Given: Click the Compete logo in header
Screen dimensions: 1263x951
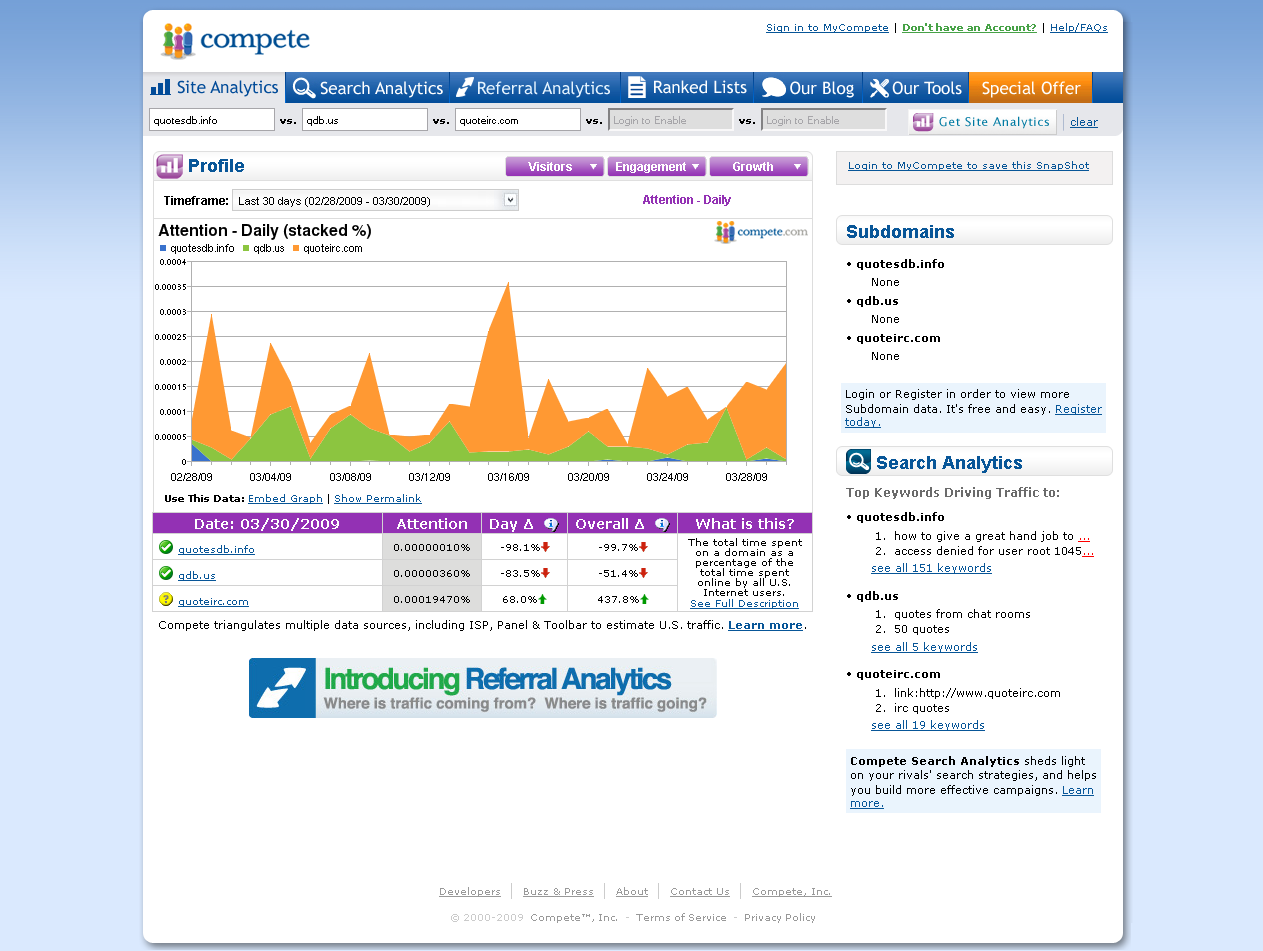Looking at the screenshot, I should pos(236,41).
